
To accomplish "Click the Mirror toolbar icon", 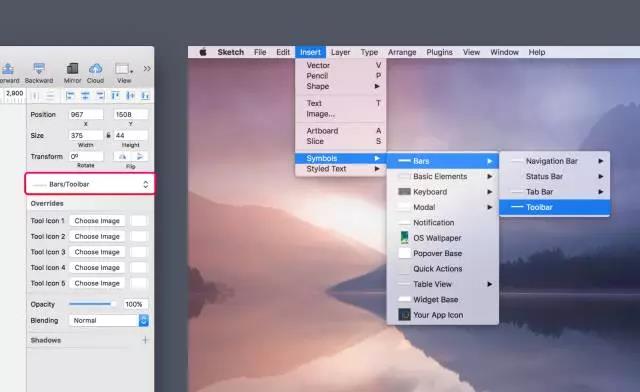I will [72, 68].
